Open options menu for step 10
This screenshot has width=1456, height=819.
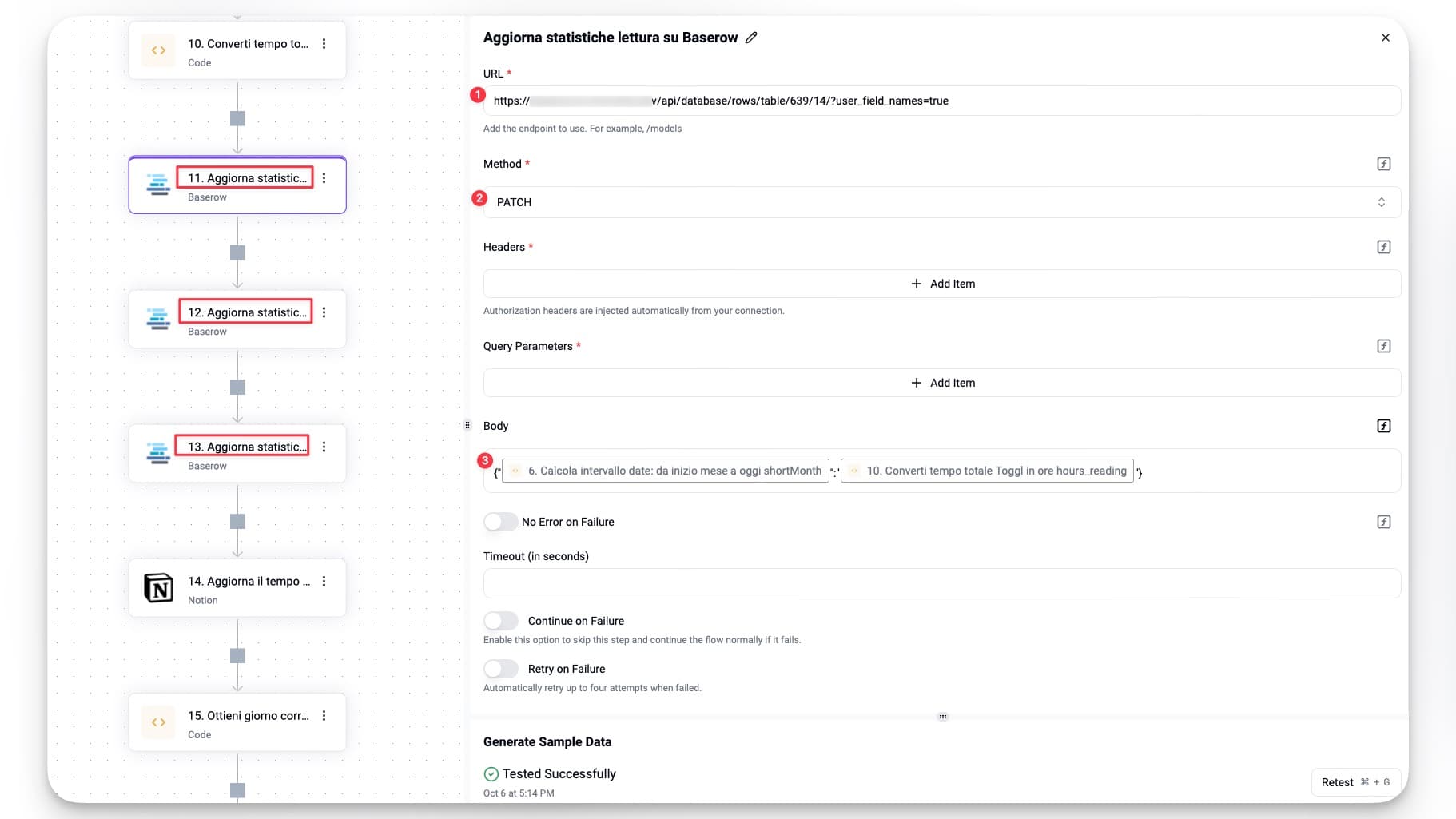(324, 44)
